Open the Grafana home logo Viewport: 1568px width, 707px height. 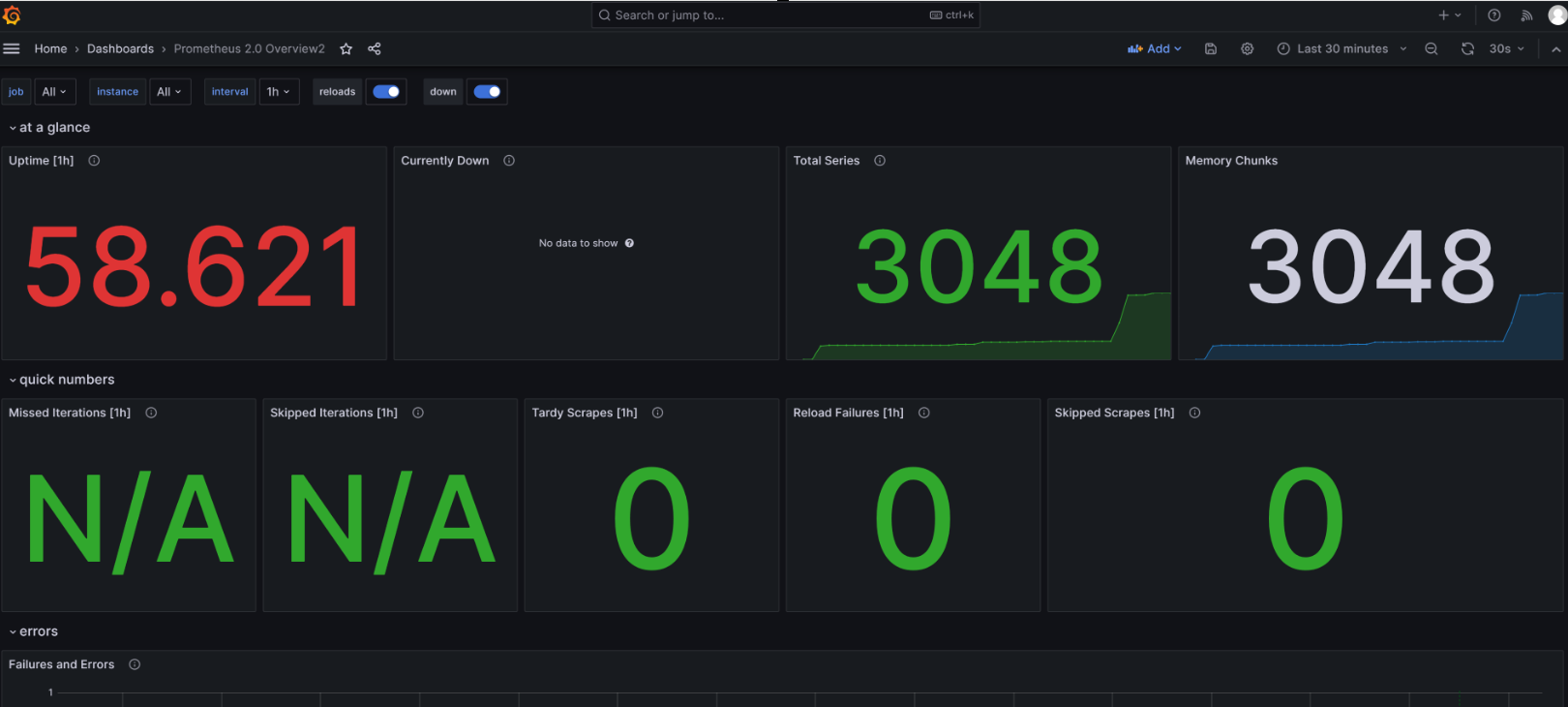click(12, 15)
